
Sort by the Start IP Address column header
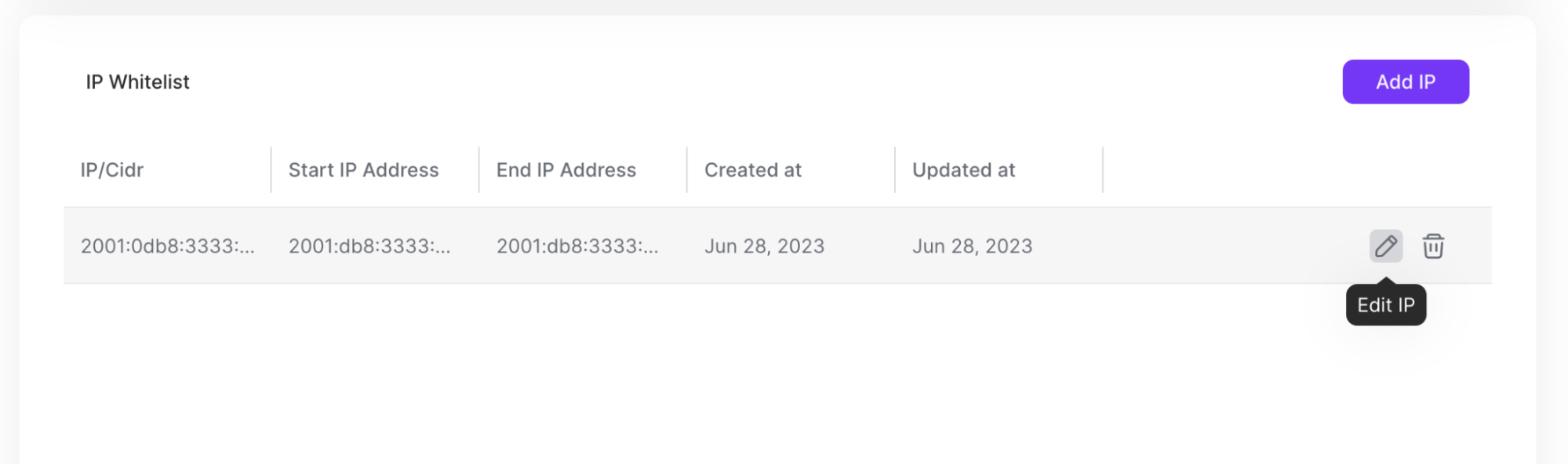(363, 169)
